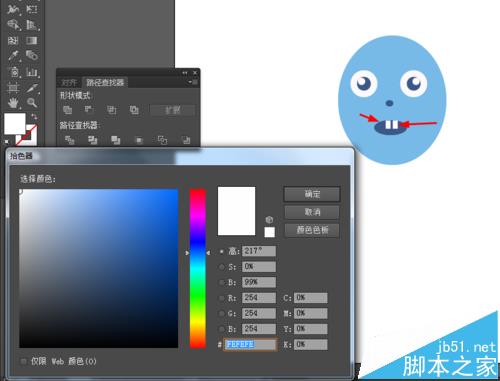Click the Outline pathfinder icon
Viewport: 500px width, 381px height.
coord(162,140)
